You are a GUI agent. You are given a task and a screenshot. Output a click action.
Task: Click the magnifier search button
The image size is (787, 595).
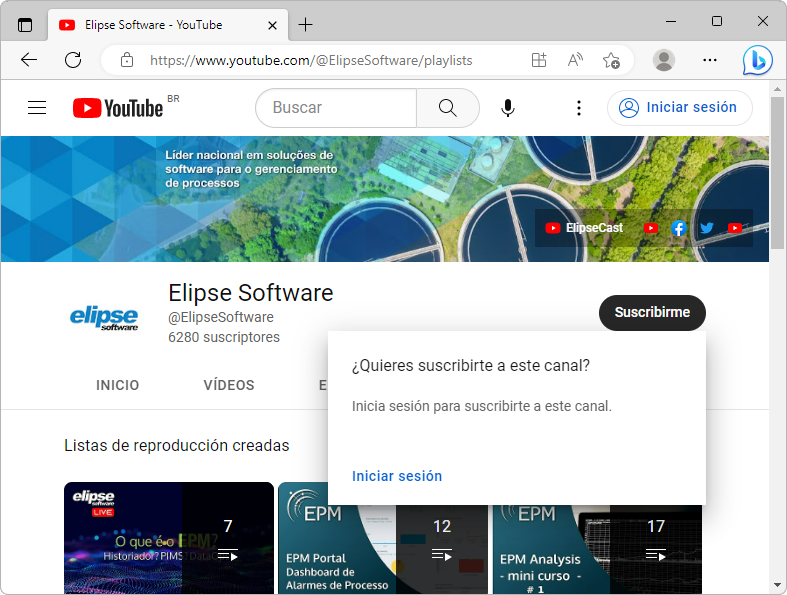(x=447, y=108)
